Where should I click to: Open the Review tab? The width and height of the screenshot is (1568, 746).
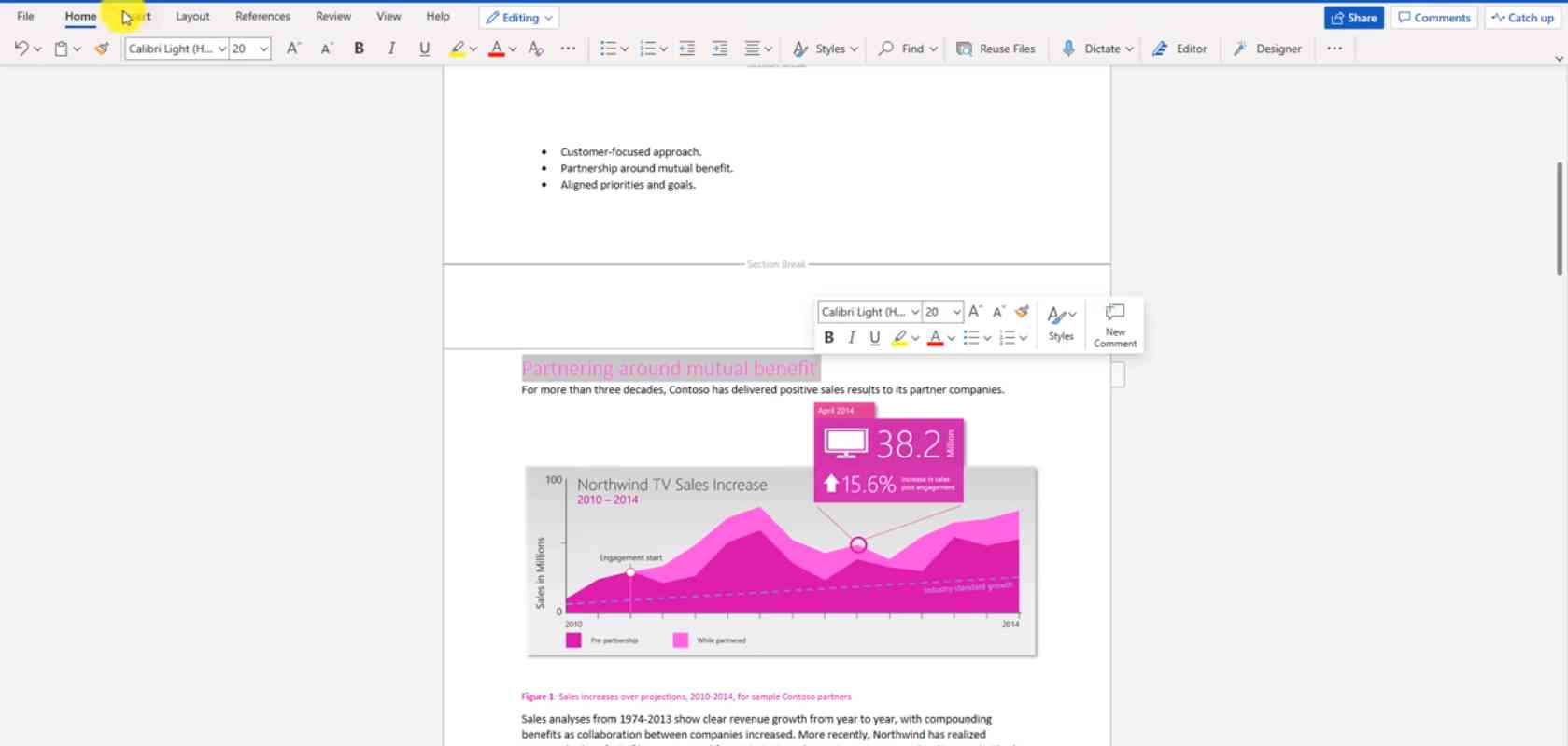point(333,17)
